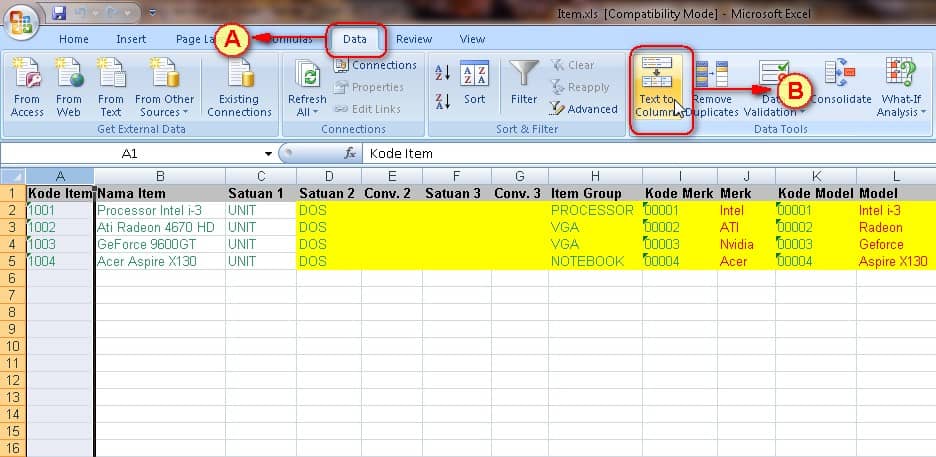Select row 16 header
This screenshot has height=457, width=936.
(x=13, y=448)
